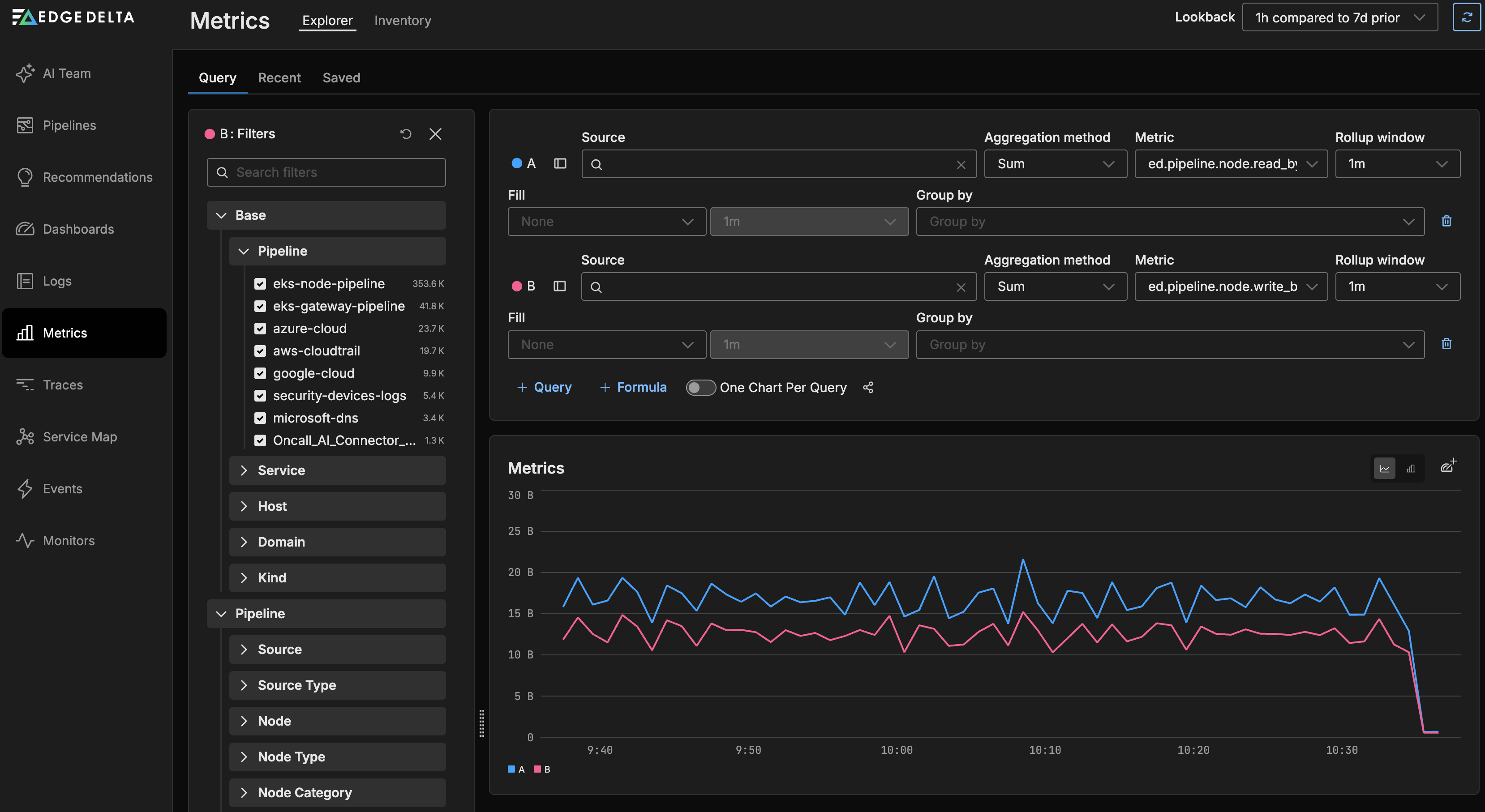Screen dimensions: 1485x812
Task: Click the refresh icon next to Lookback
Action: pos(1466,17)
